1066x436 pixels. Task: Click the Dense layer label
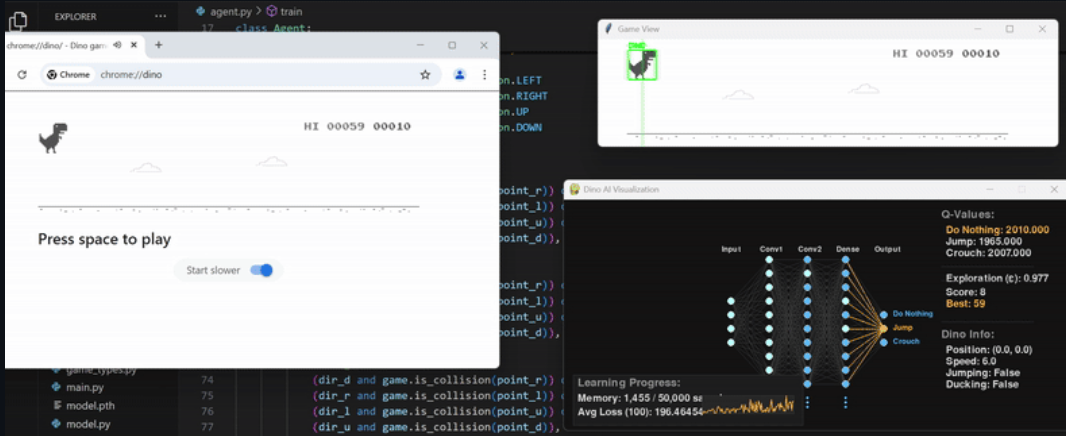tap(847, 250)
